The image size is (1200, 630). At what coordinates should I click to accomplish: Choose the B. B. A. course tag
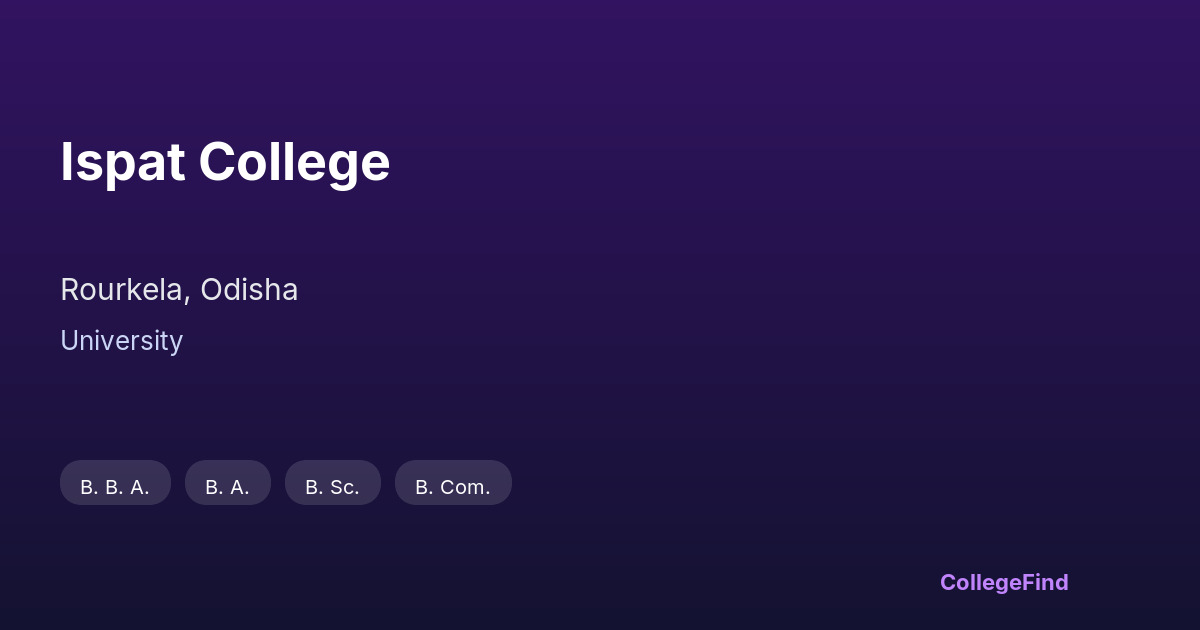(x=115, y=486)
